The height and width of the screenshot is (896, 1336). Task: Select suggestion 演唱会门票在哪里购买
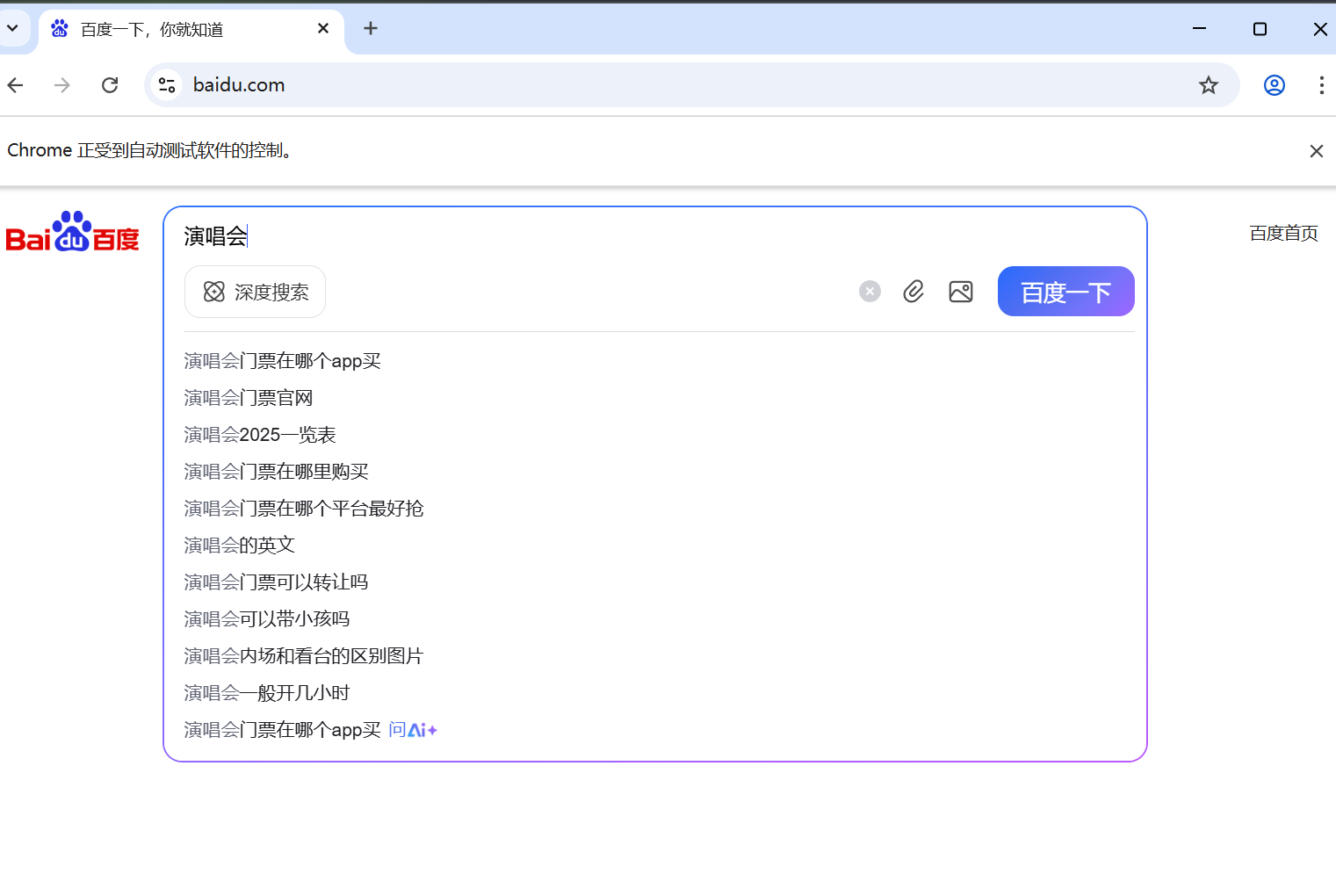tap(276, 472)
